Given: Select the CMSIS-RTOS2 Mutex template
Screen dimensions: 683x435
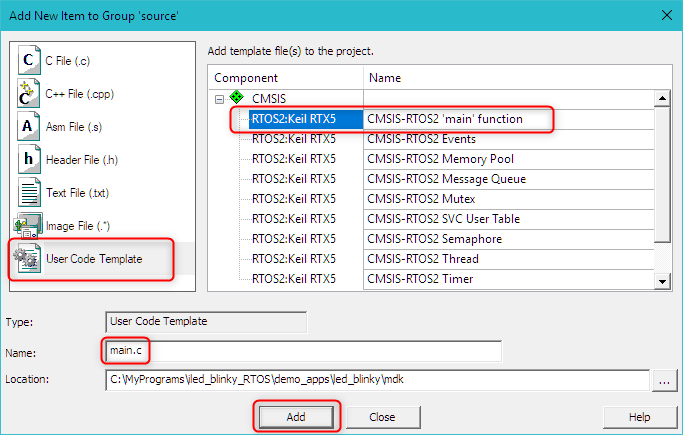Looking at the screenshot, I should point(421,199).
